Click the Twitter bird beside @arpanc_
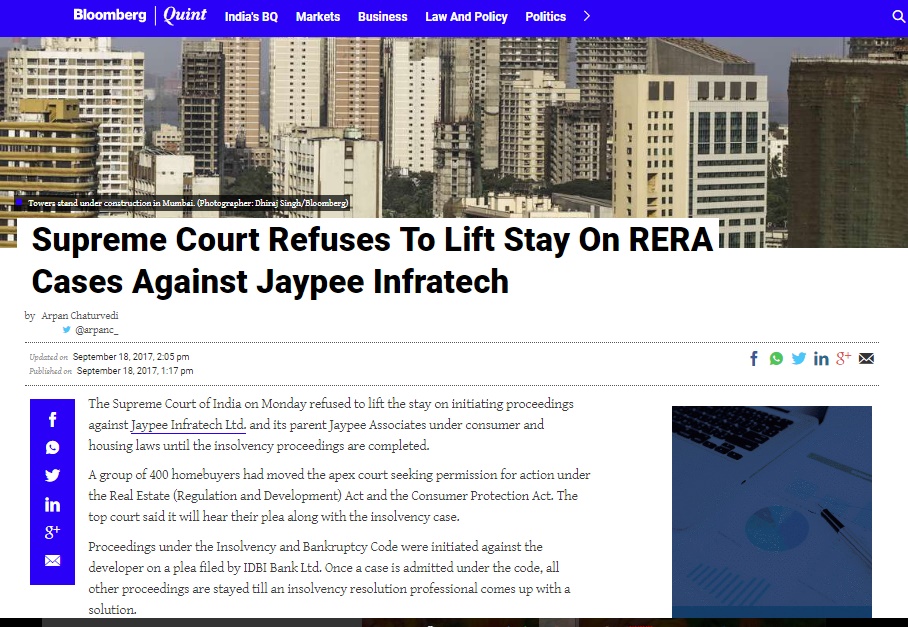 pos(67,329)
